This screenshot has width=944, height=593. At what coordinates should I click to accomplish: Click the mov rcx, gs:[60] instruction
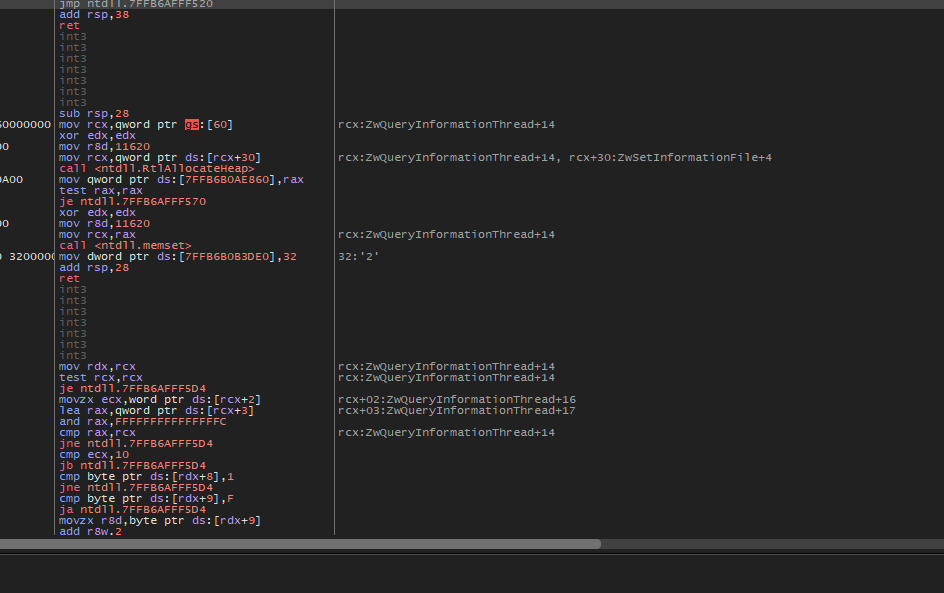click(146, 125)
